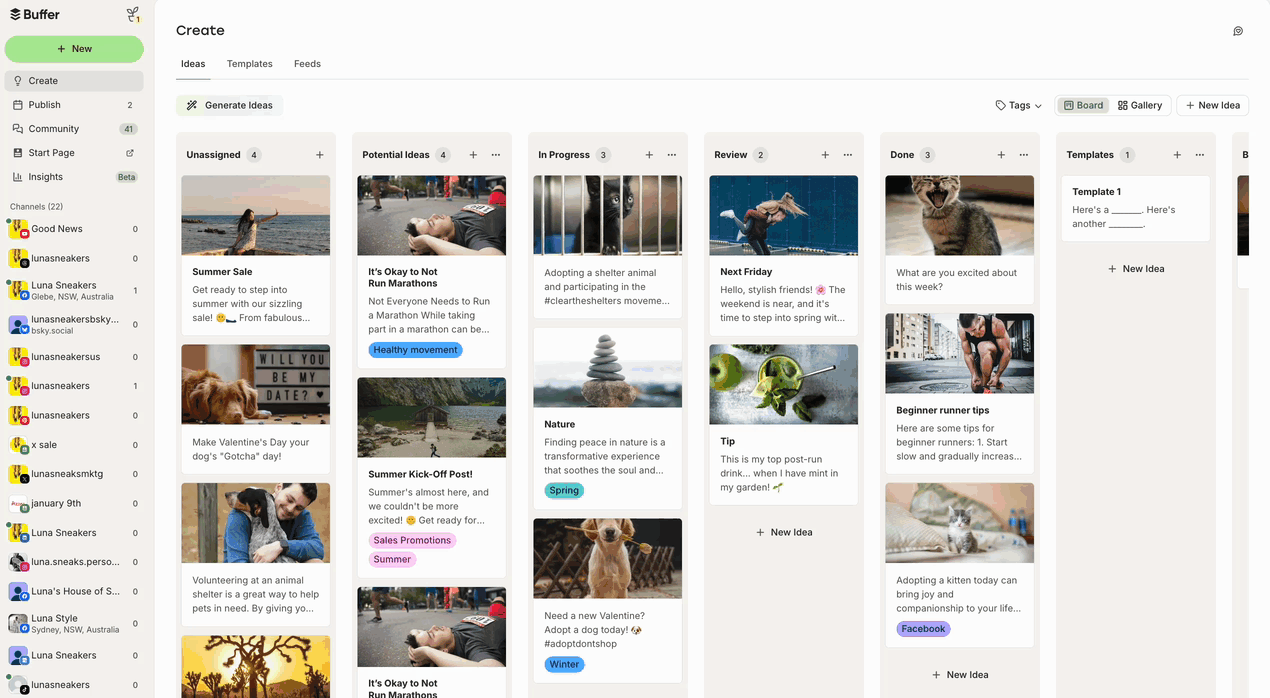The height and width of the screenshot is (698, 1270).
Task: Open In Progress column options menu
Action: click(672, 155)
